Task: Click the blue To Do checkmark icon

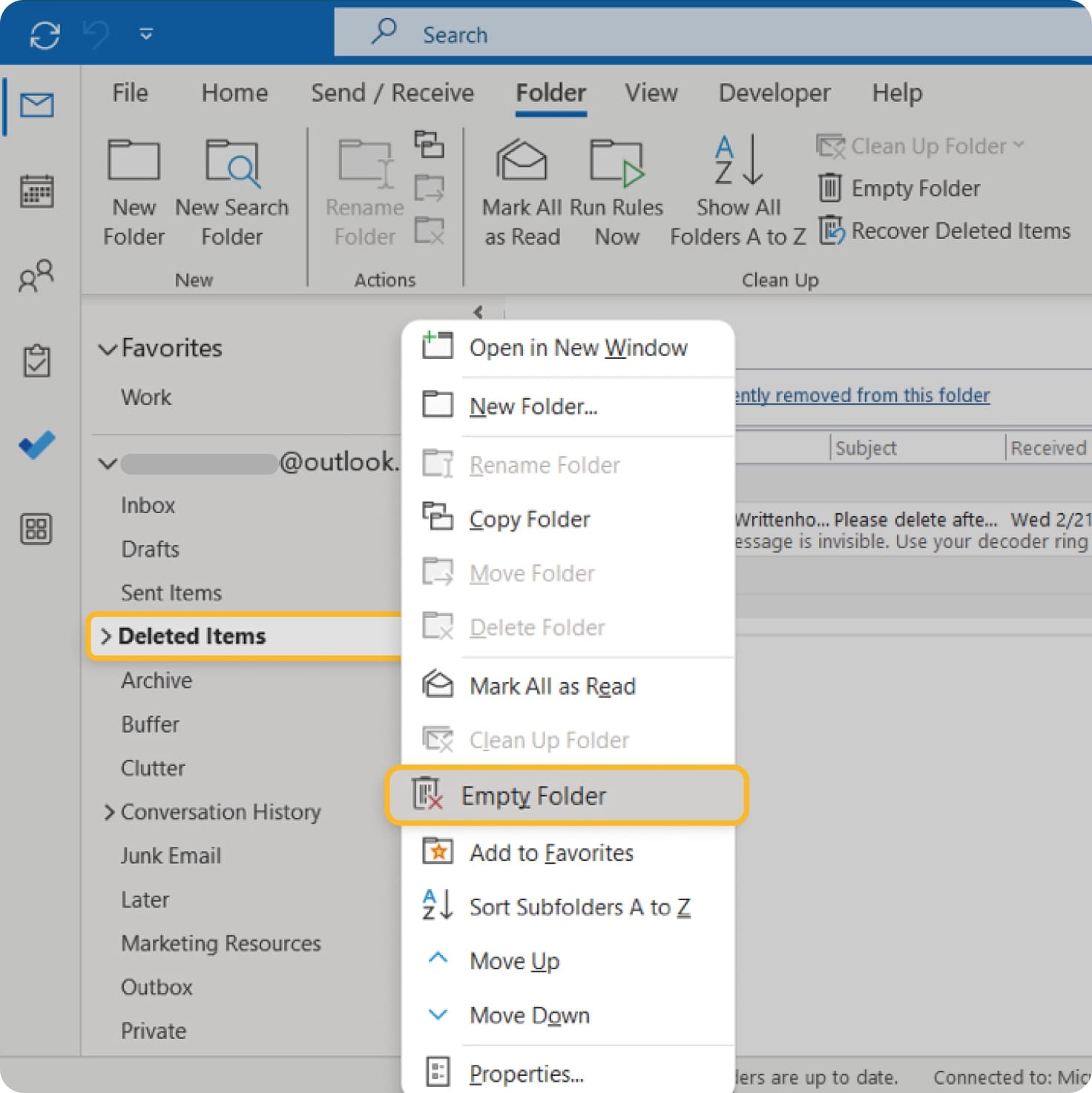Action: coord(36,445)
